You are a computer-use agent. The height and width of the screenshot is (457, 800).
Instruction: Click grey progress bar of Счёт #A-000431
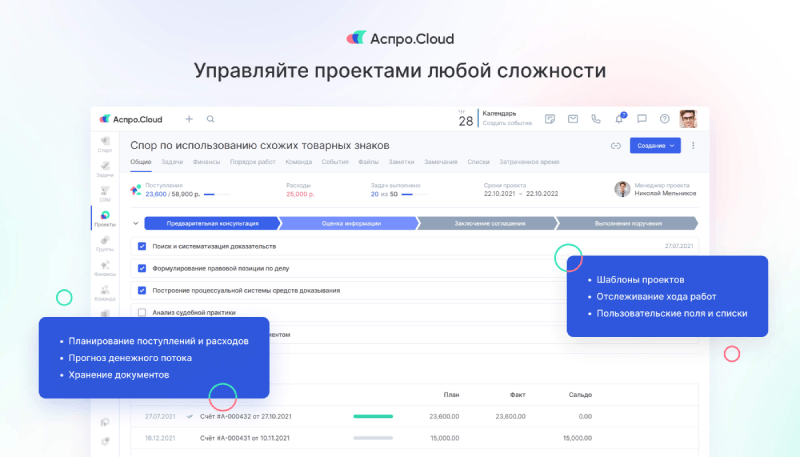pos(373,438)
